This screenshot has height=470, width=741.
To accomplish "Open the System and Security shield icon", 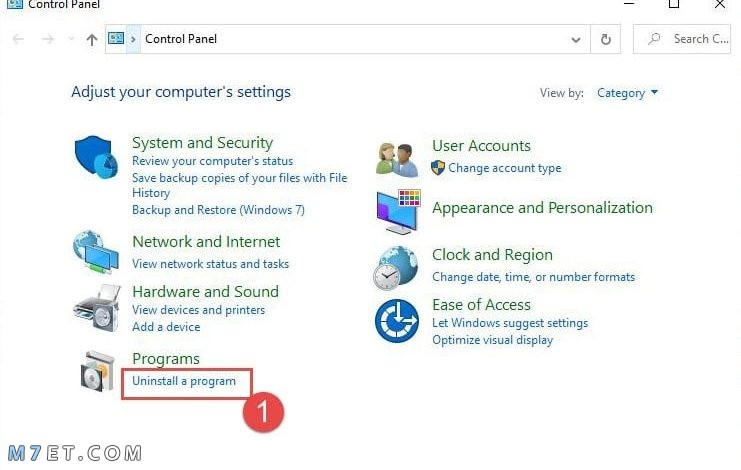I will [x=96, y=157].
